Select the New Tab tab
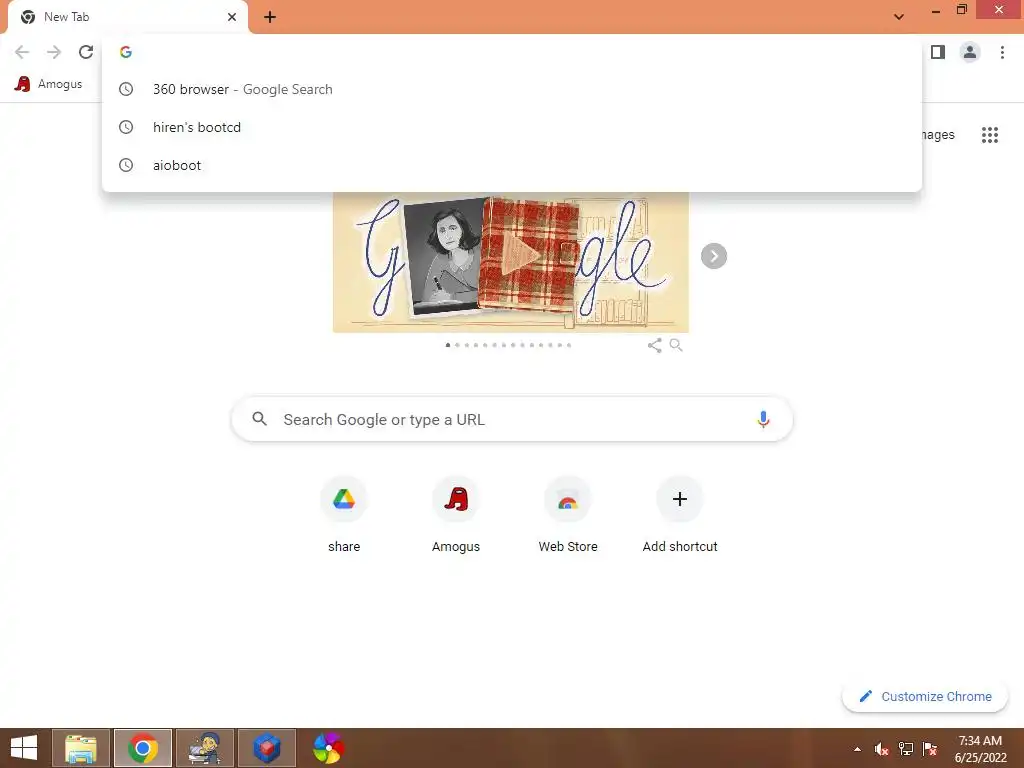This screenshot has width=1024, height=768. tap(127, 17)
